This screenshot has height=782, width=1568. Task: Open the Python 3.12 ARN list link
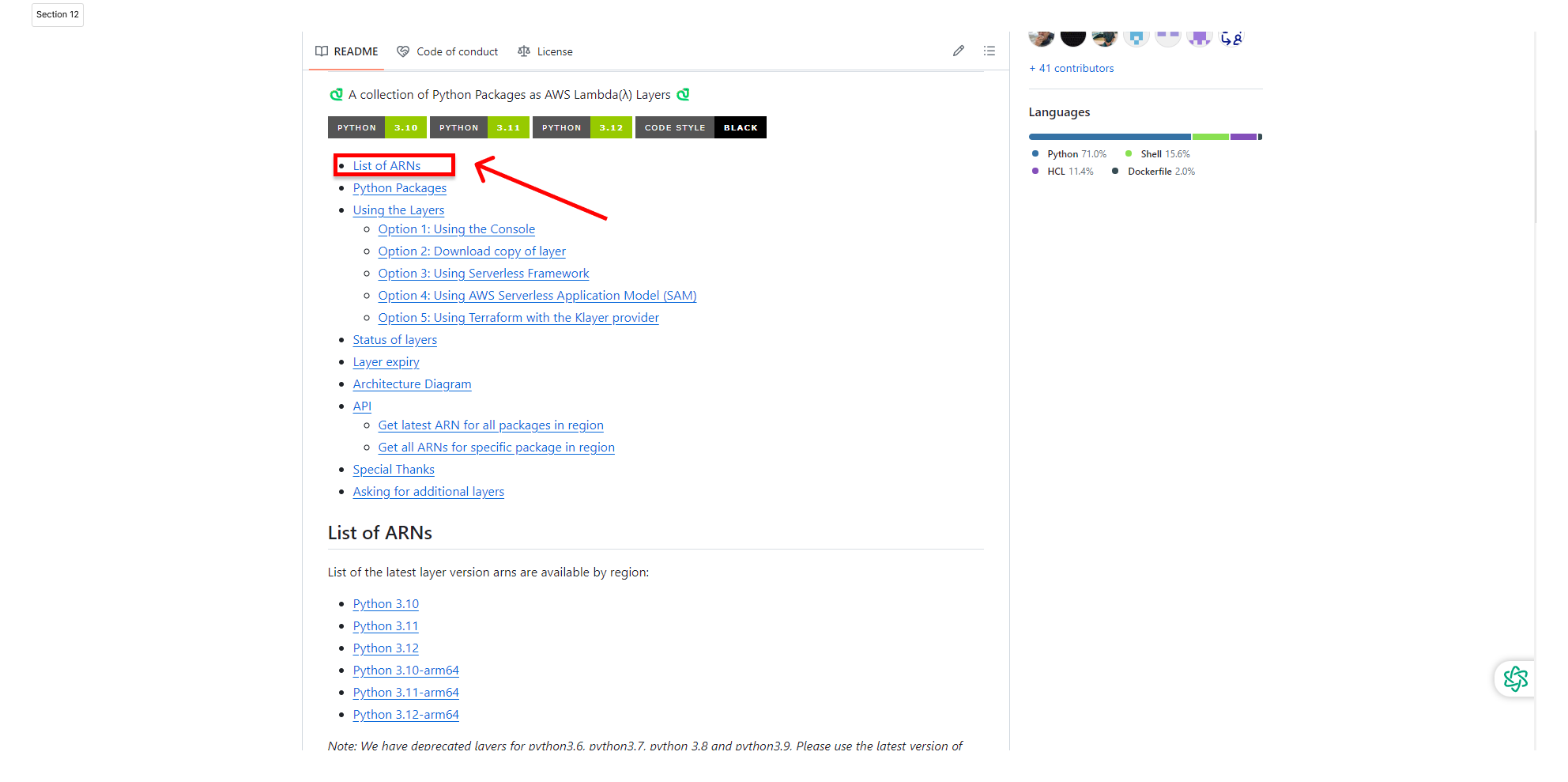(x=386, y=648)
